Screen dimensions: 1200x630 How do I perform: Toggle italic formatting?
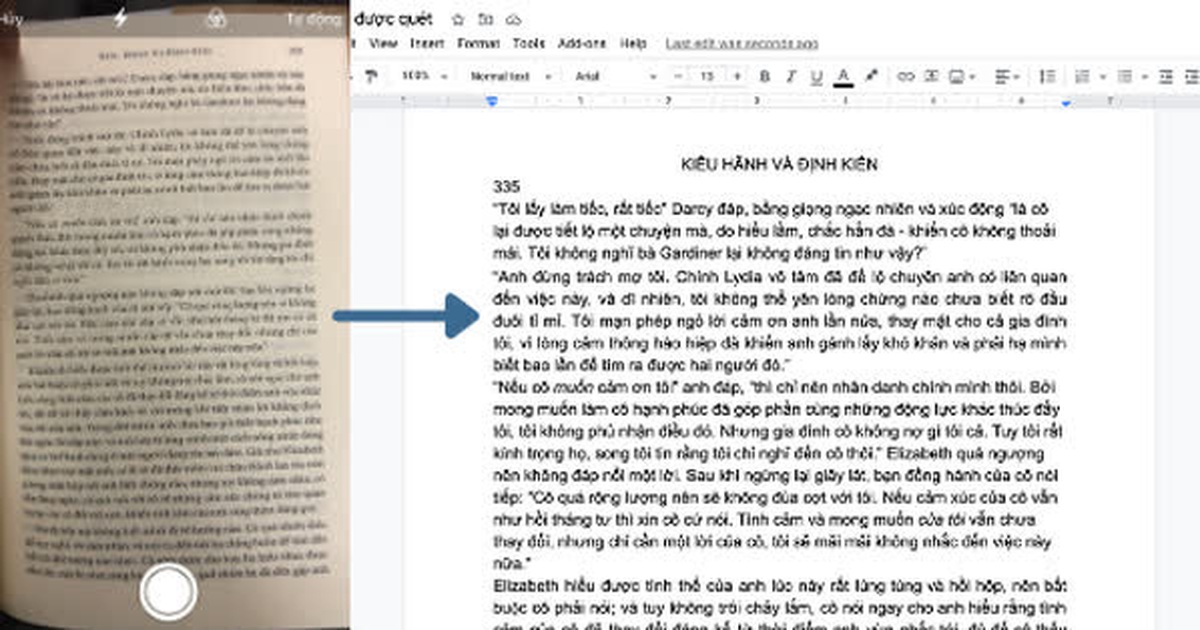coord(790,76)
